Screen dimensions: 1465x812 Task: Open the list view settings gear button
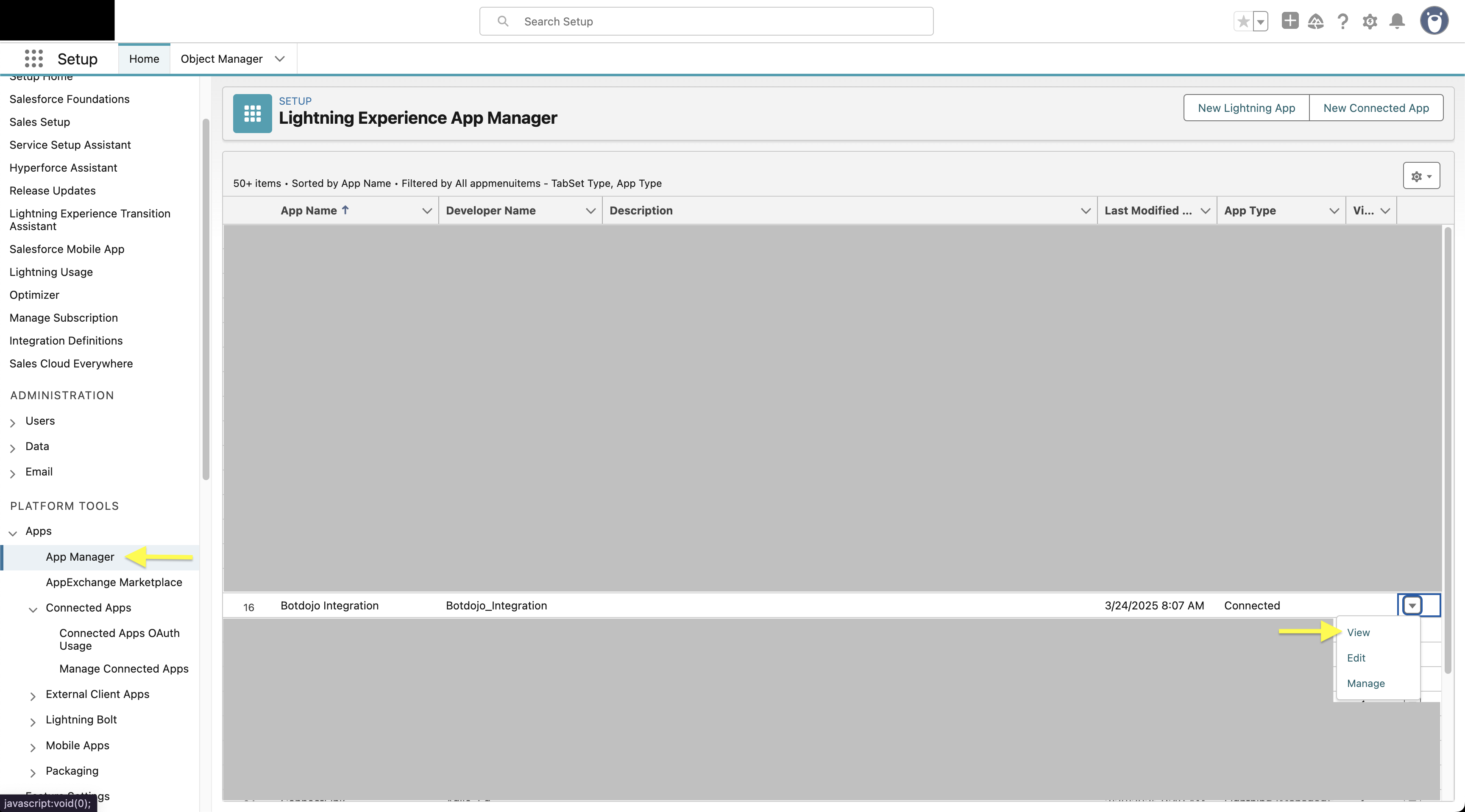(x=1421, y=176)
